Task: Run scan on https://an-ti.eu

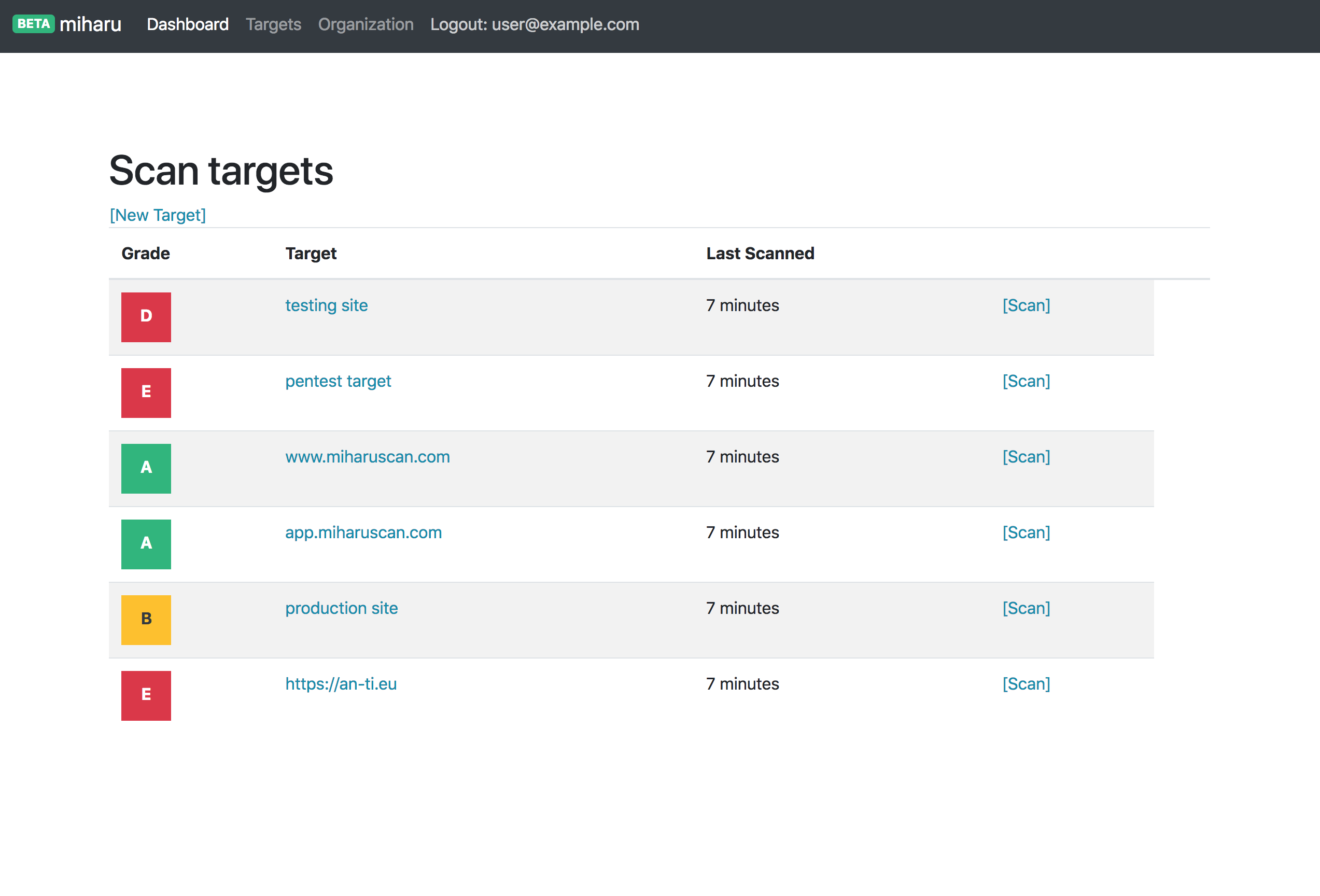Action: (x=1026, y=683)
